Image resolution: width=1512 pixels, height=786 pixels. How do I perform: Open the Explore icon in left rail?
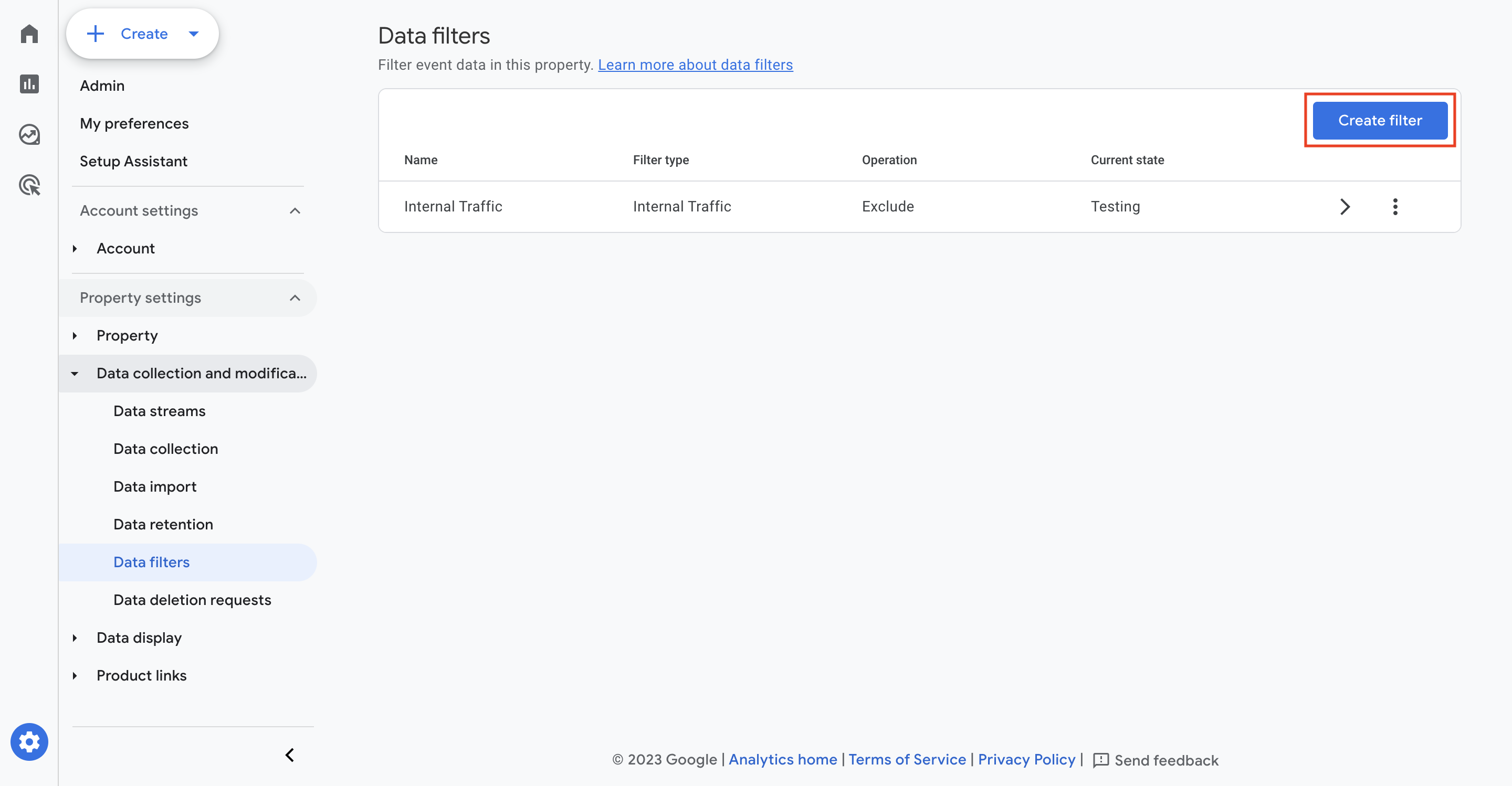point(29,135)
